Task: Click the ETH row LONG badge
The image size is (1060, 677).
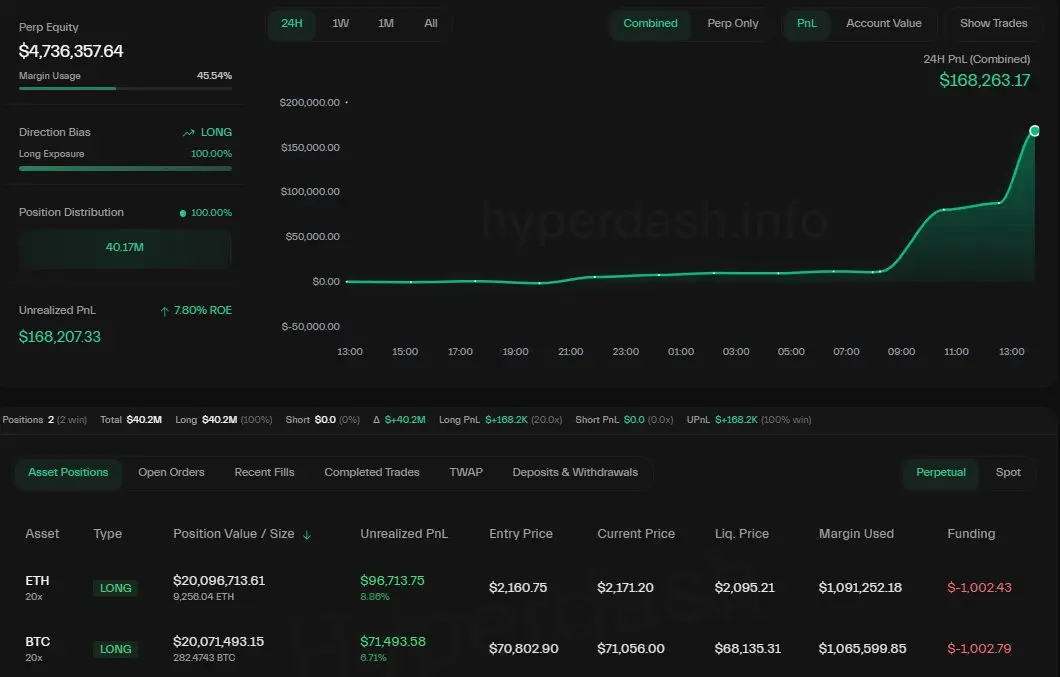Action: (x=116, y=588)
